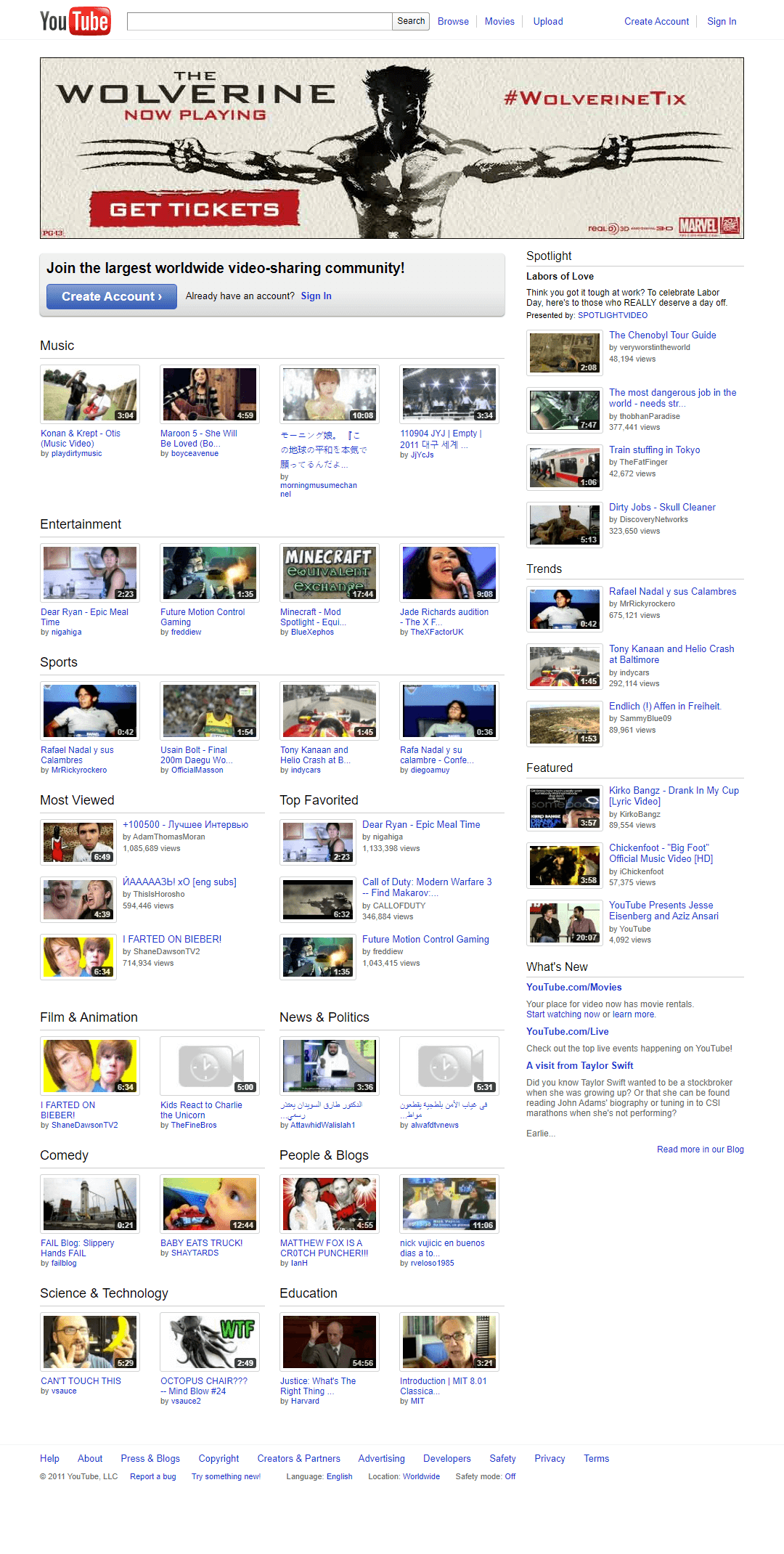Open the Browse menu item
784x1554 pixels.
[x=453, y=22]
